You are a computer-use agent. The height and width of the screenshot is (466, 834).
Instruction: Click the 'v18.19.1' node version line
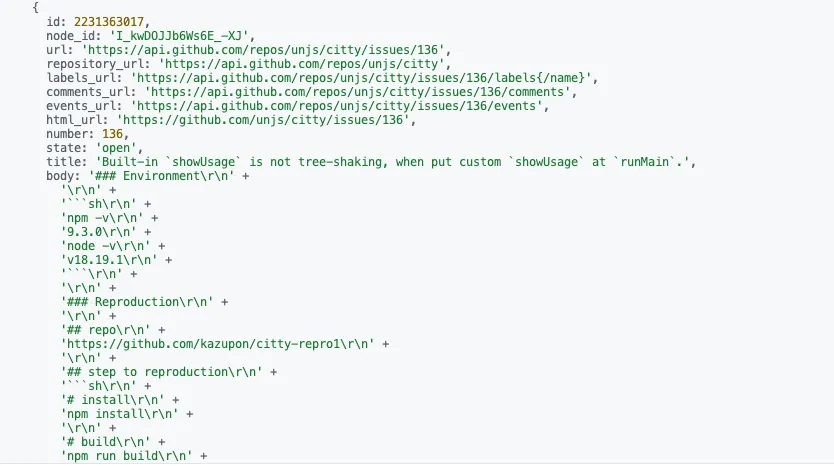(x=109, y=260)
